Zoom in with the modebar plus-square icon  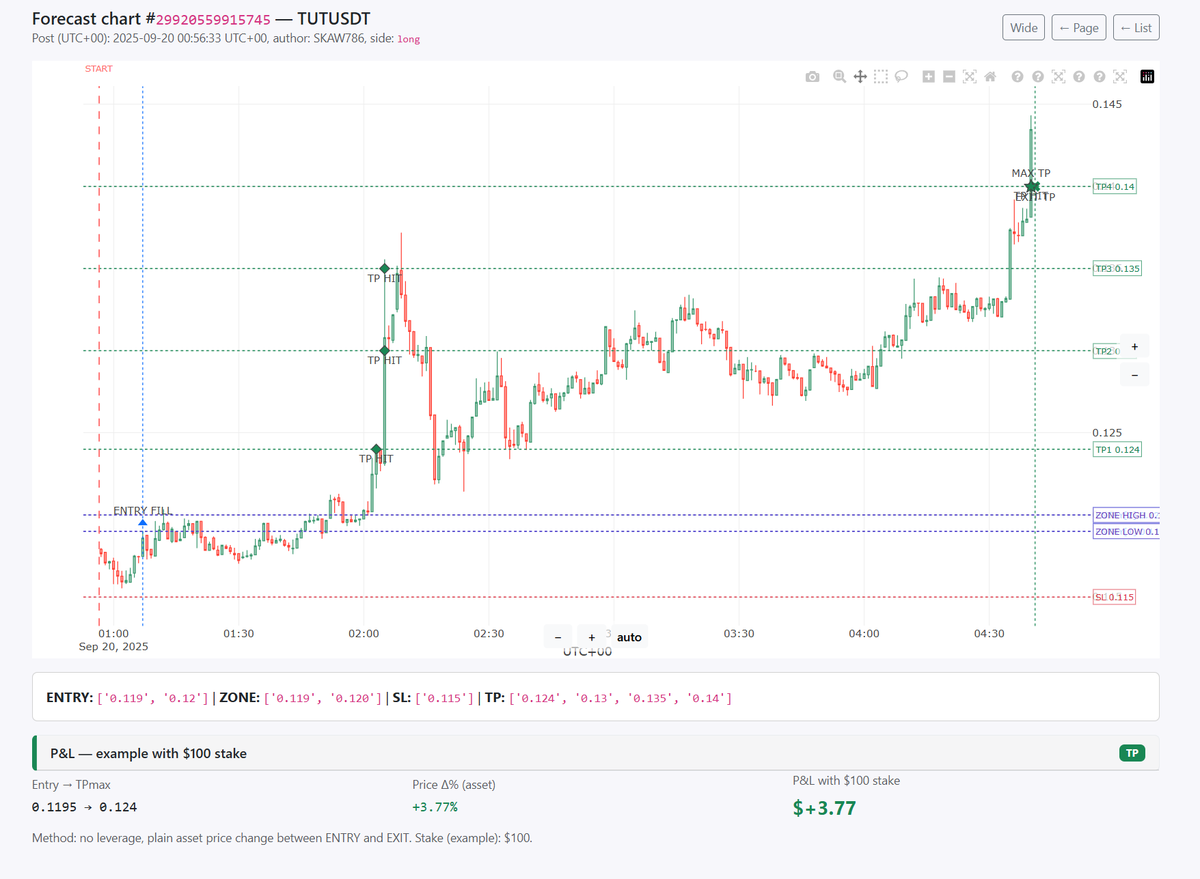pyautogui.click(x=929, y=77)
